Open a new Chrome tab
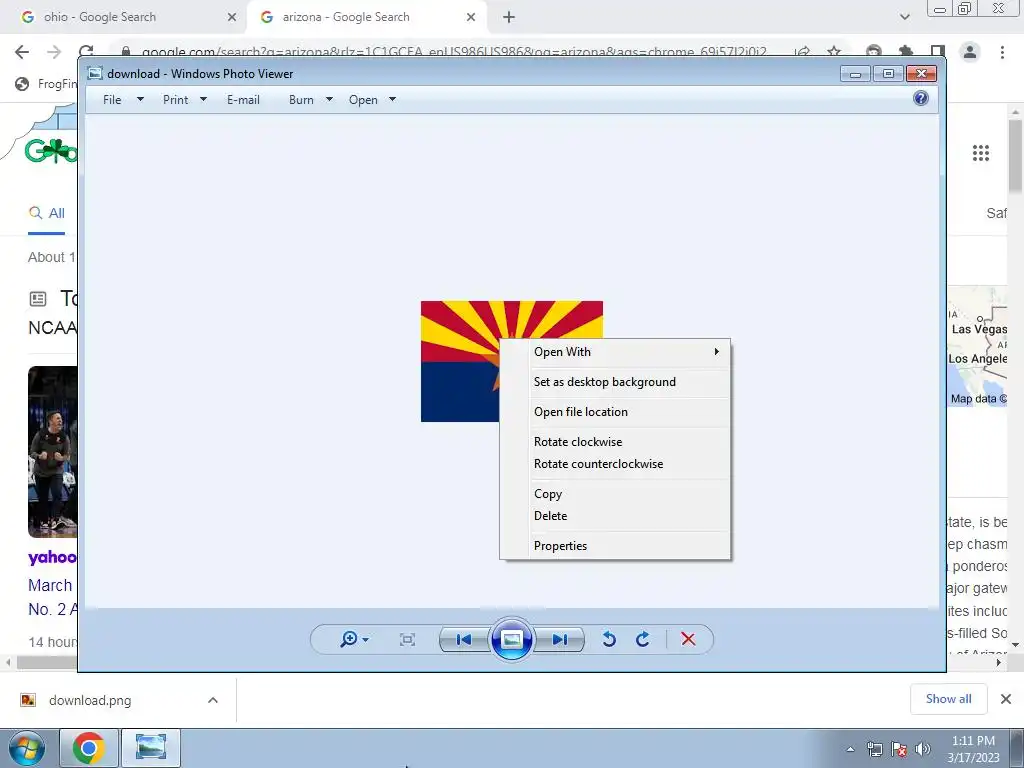The width and height of the screenshot is (1024, 768). click(509, 17)
